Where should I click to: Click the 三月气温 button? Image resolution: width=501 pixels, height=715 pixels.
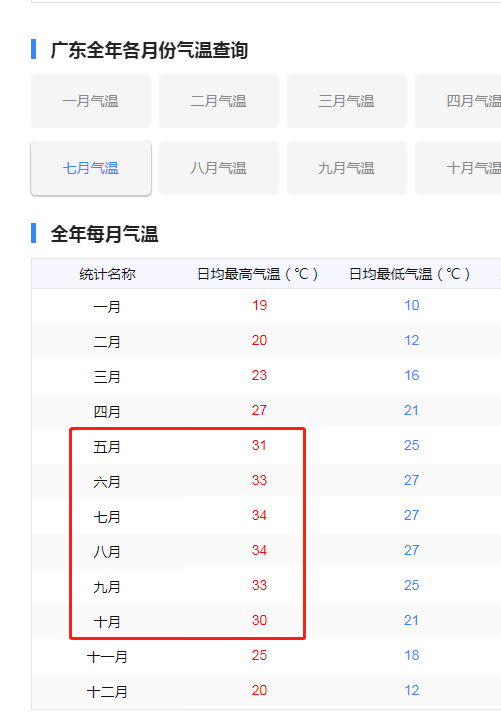tap(347, 101)
